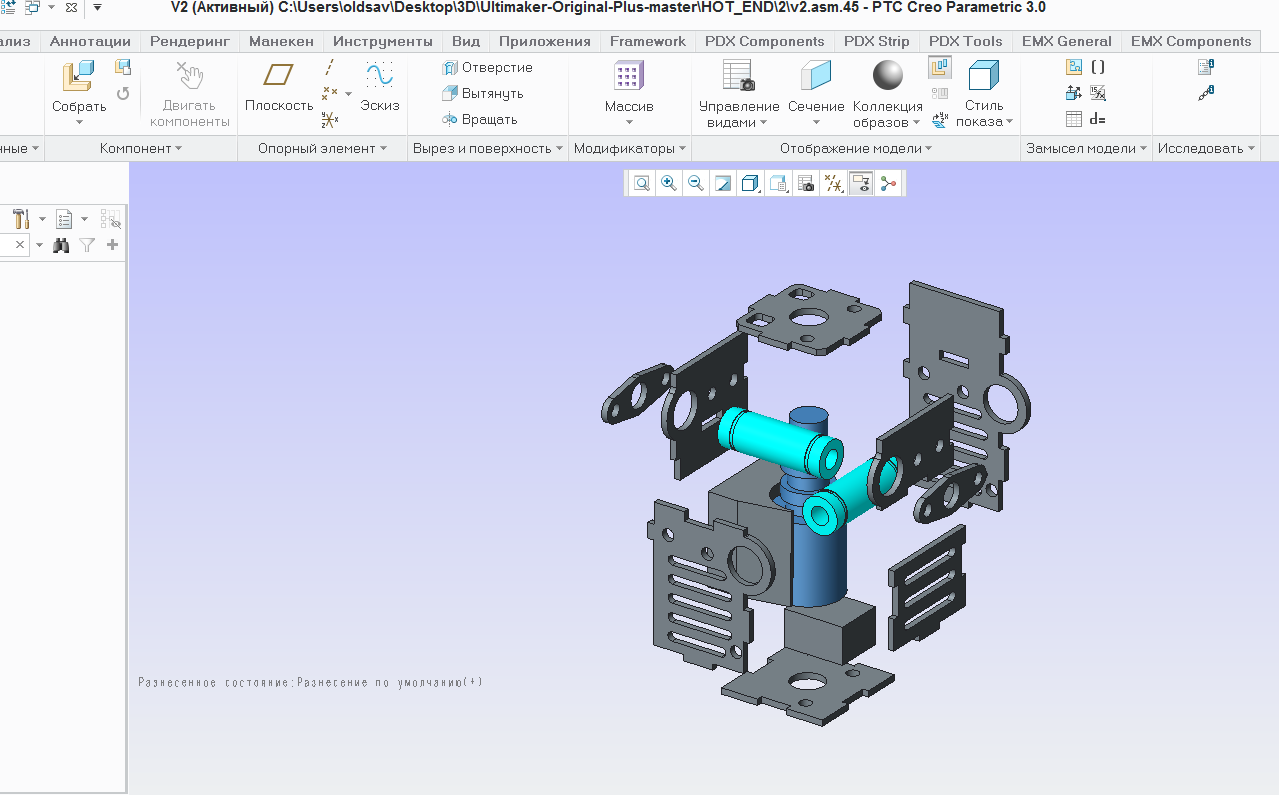Toggle datum display filters in view toolbar
The height and width of the screenshot is (795, 1279).
[x=832, y=183]
